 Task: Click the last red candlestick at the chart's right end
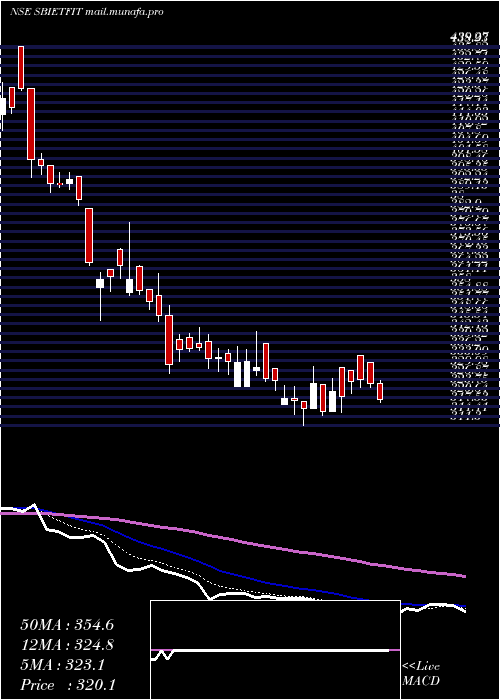click(380, 392)
